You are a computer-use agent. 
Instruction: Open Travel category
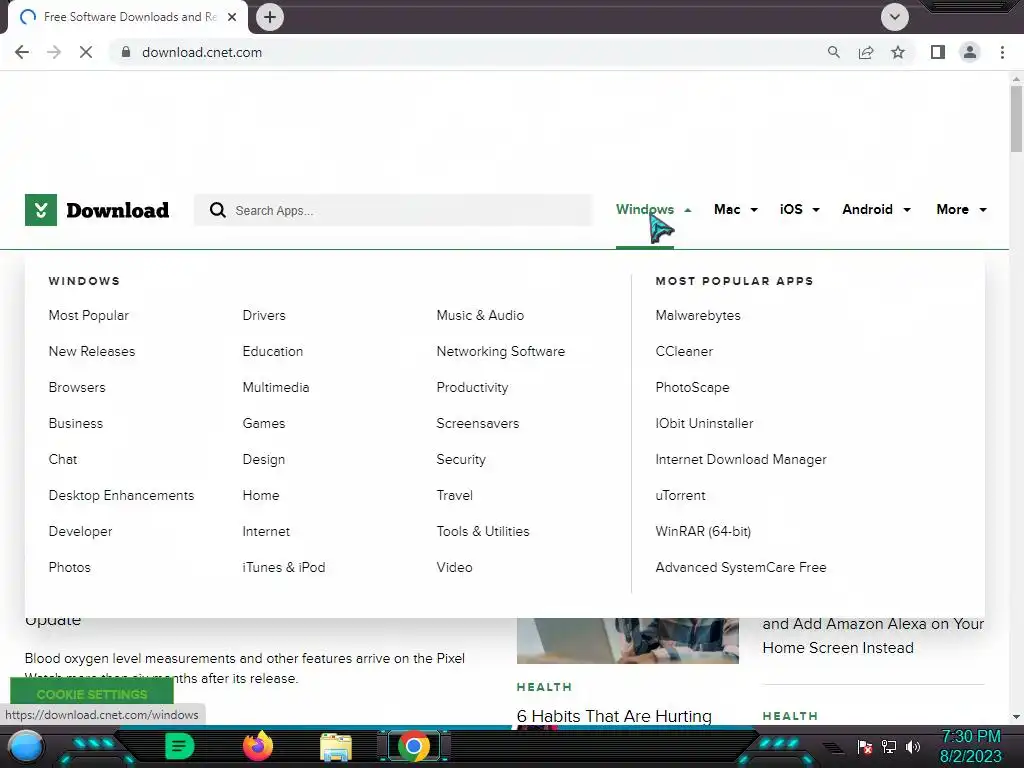[455, 495]
